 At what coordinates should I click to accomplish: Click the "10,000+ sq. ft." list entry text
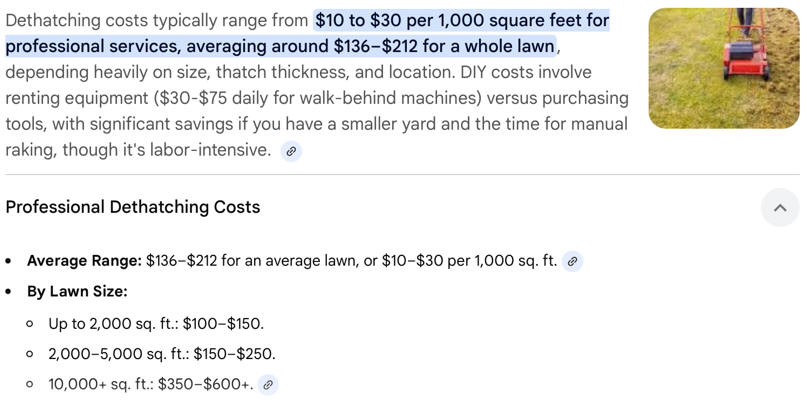[100, 384]
